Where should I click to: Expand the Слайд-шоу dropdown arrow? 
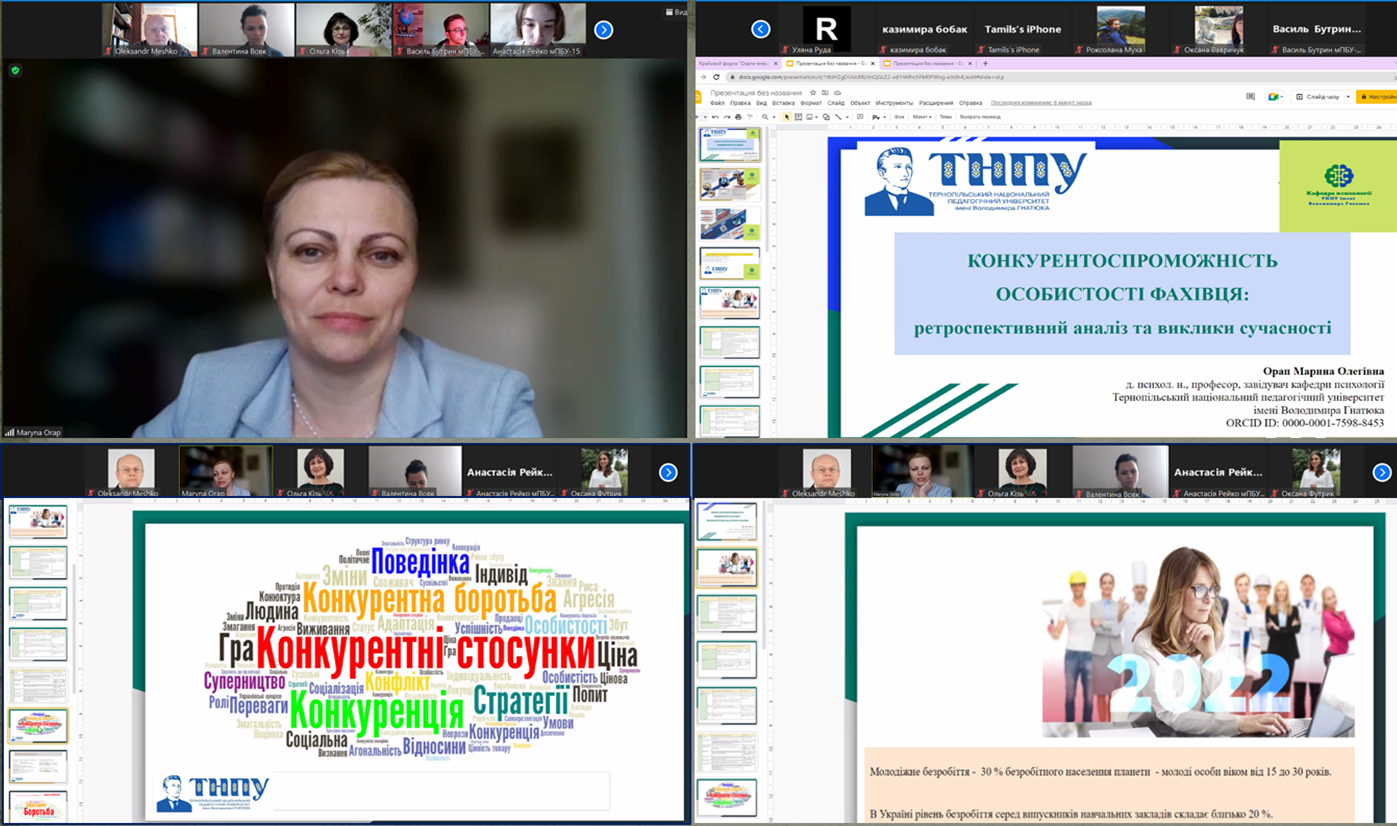(1347, 97)
